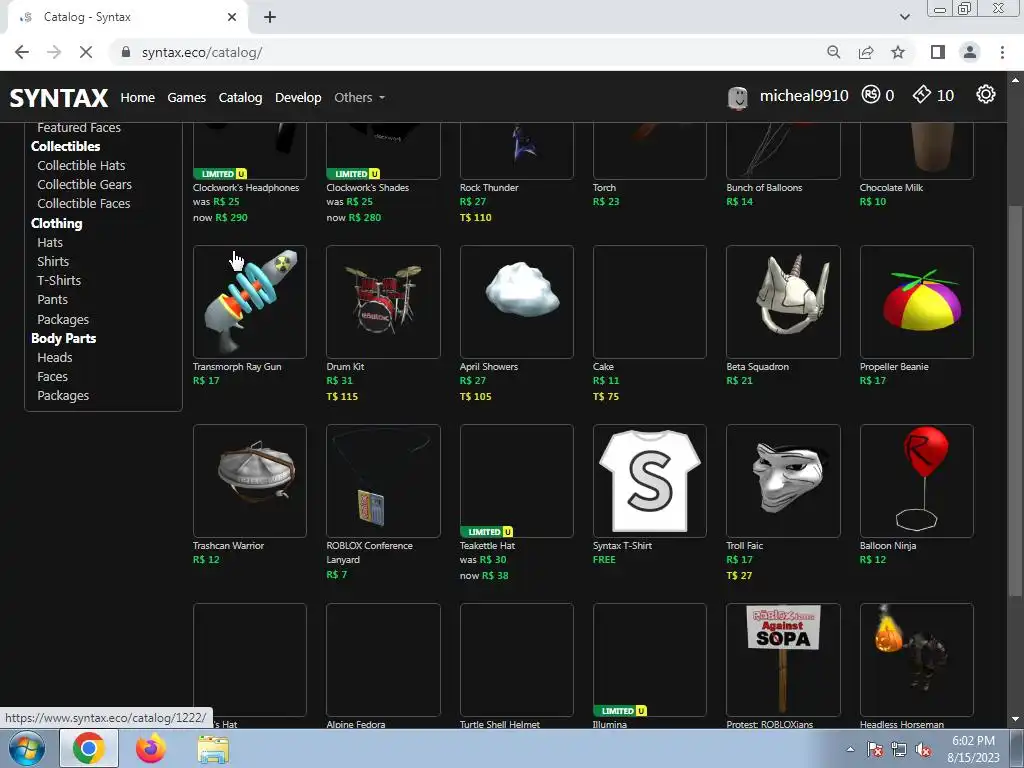Click the Windows Start button
The image size is (1024, 768).
[27, 748]
